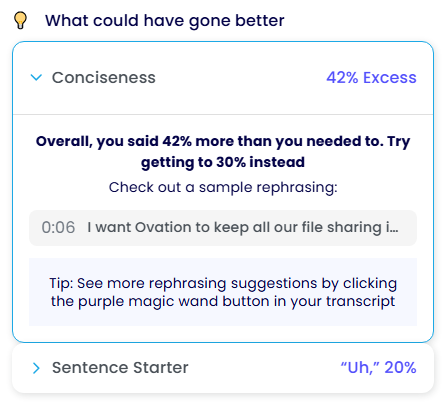Click "Try getting to 30% instead" text
Screen dimensions: 447x407
275,152
